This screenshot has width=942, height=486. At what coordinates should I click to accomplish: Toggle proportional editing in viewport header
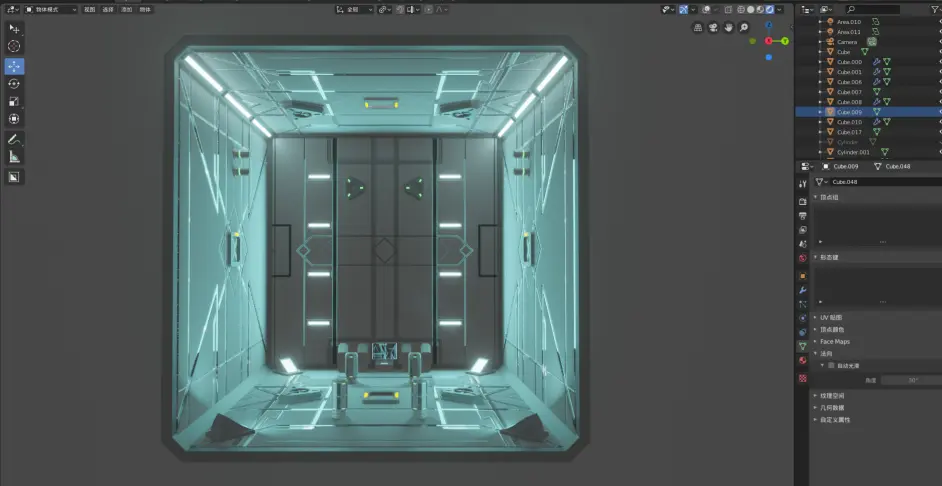pos(428,10)
